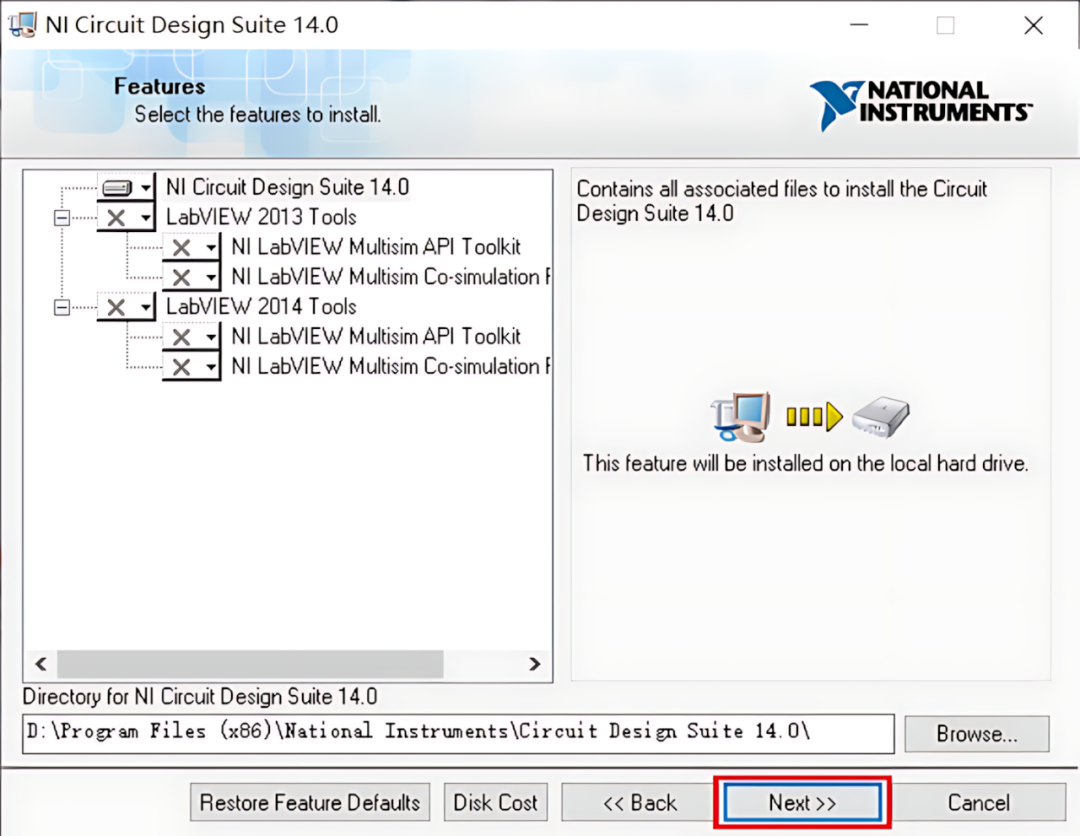The width and height of the screenshot is (1080, 836).
Task: Select NI LabVIEW Multisim API Toolkit under 2013 Tools
Action: (376, 247)
